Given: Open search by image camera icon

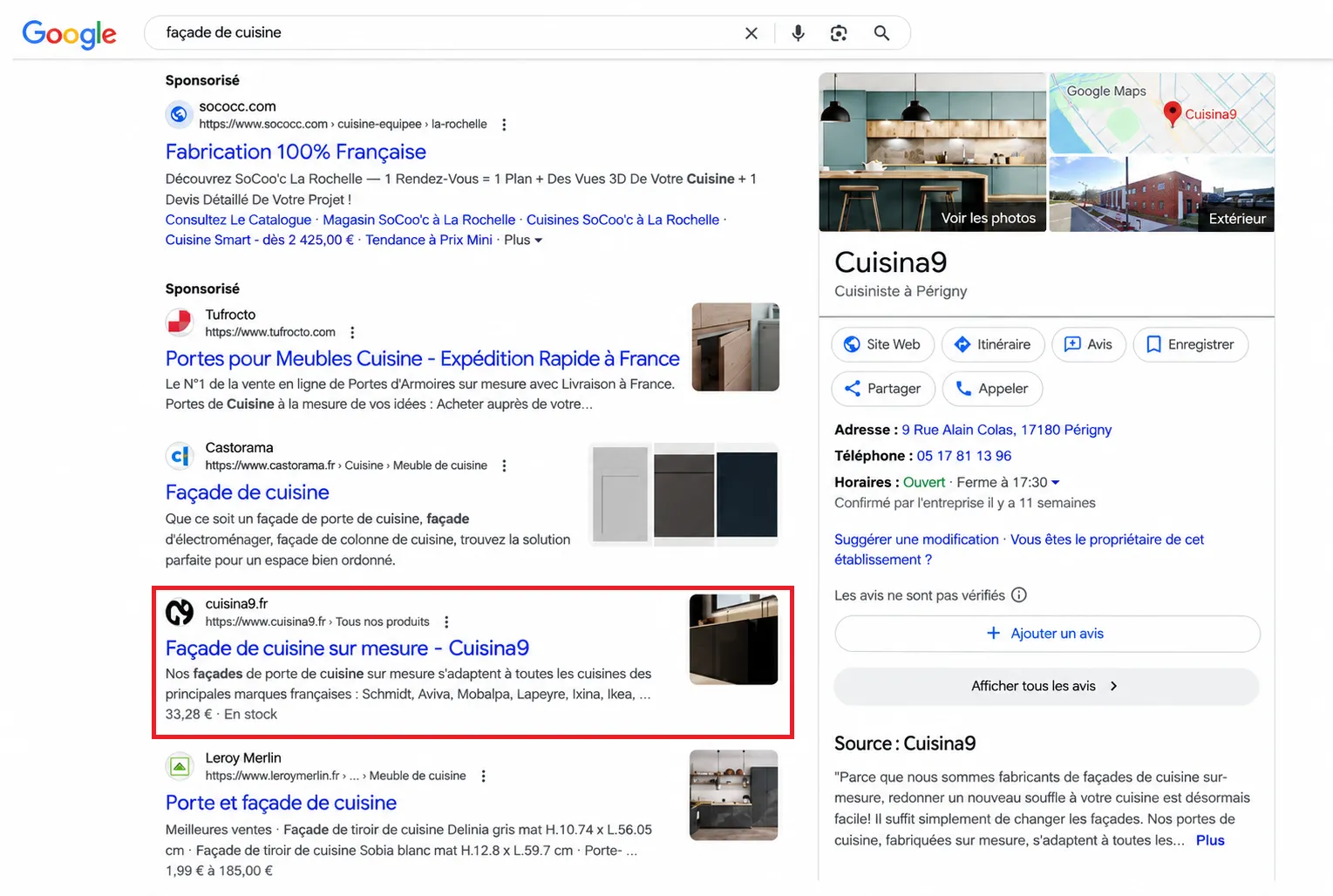Looking at the screenshot, I should 839,33.
